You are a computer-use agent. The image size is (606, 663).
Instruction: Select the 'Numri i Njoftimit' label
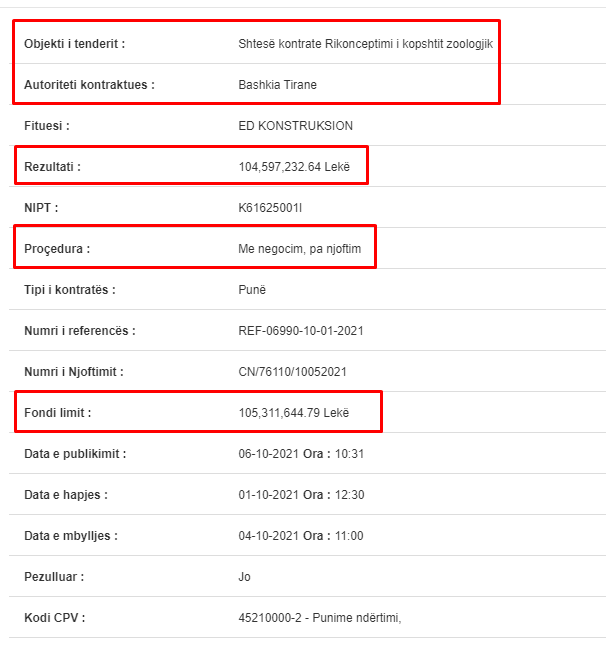tap(74, 372)
